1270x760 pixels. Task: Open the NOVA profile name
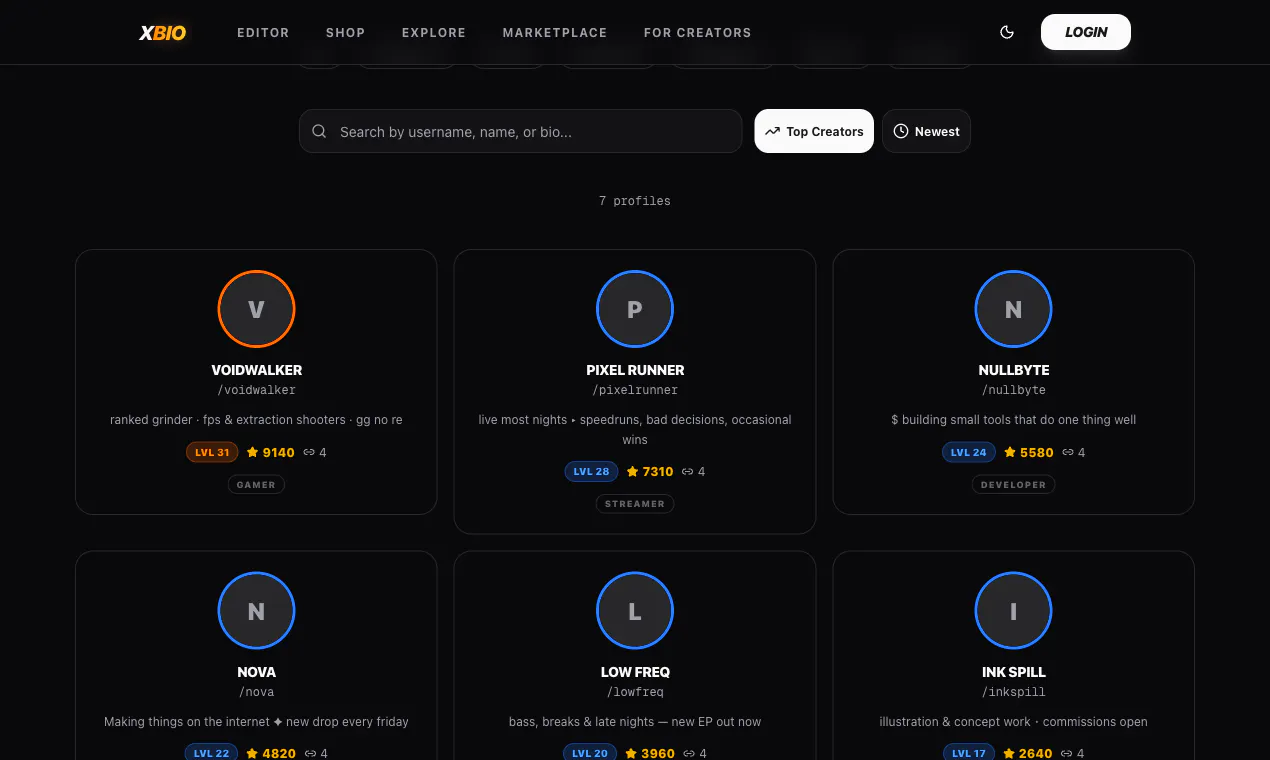click(x=256, y=672)
